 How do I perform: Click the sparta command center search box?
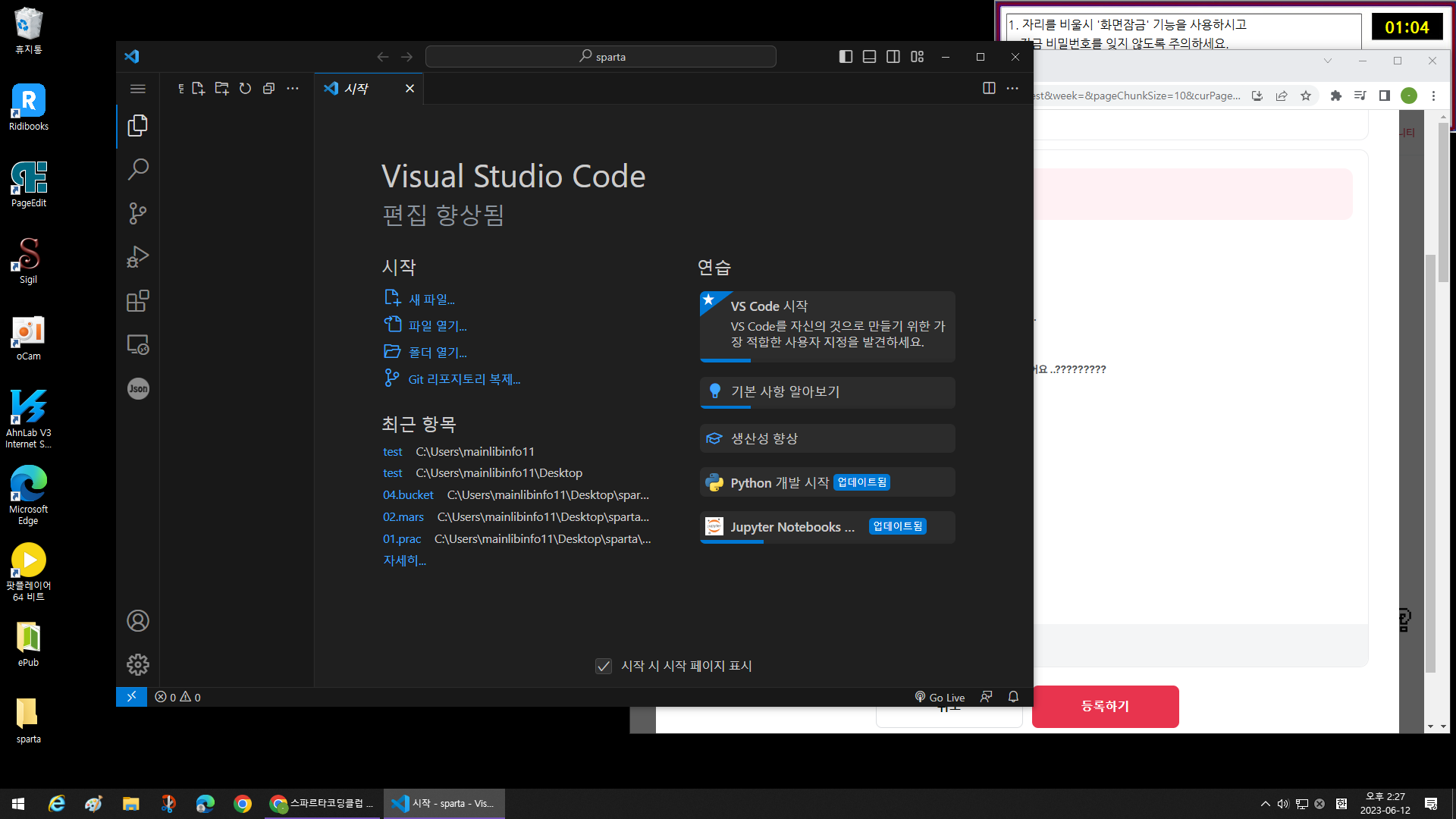[x=601, y=57]
